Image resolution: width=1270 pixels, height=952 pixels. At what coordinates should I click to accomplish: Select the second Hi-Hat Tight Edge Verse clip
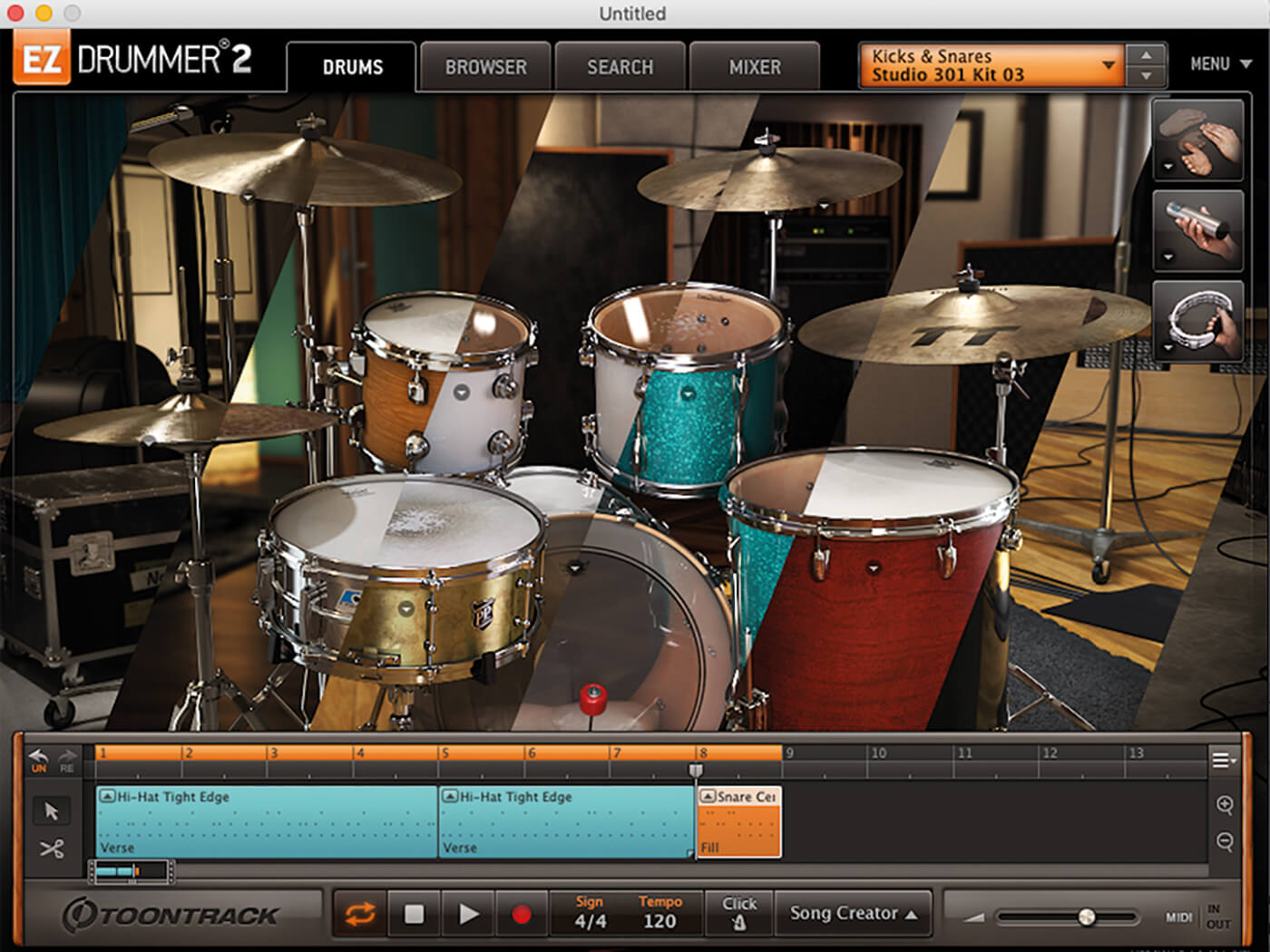click(x=567, y=821)
